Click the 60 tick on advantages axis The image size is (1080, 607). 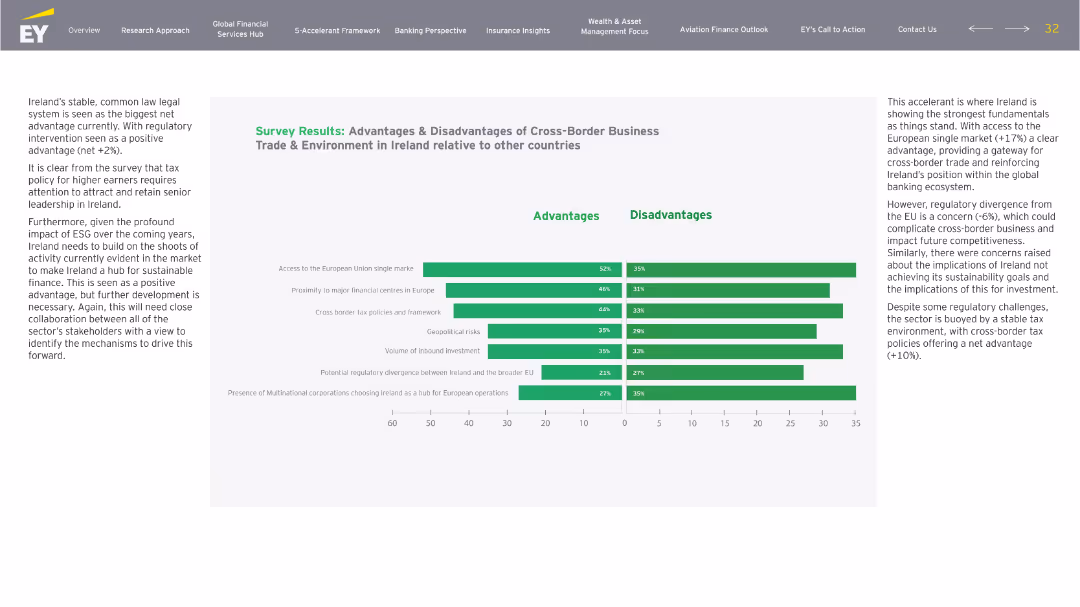click(x=392, y=423)
